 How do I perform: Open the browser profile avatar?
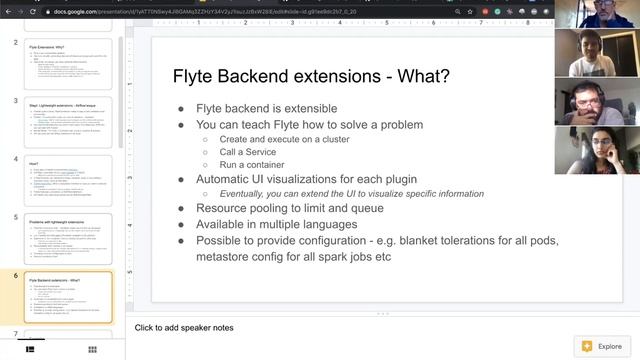(x=546, y=12)
